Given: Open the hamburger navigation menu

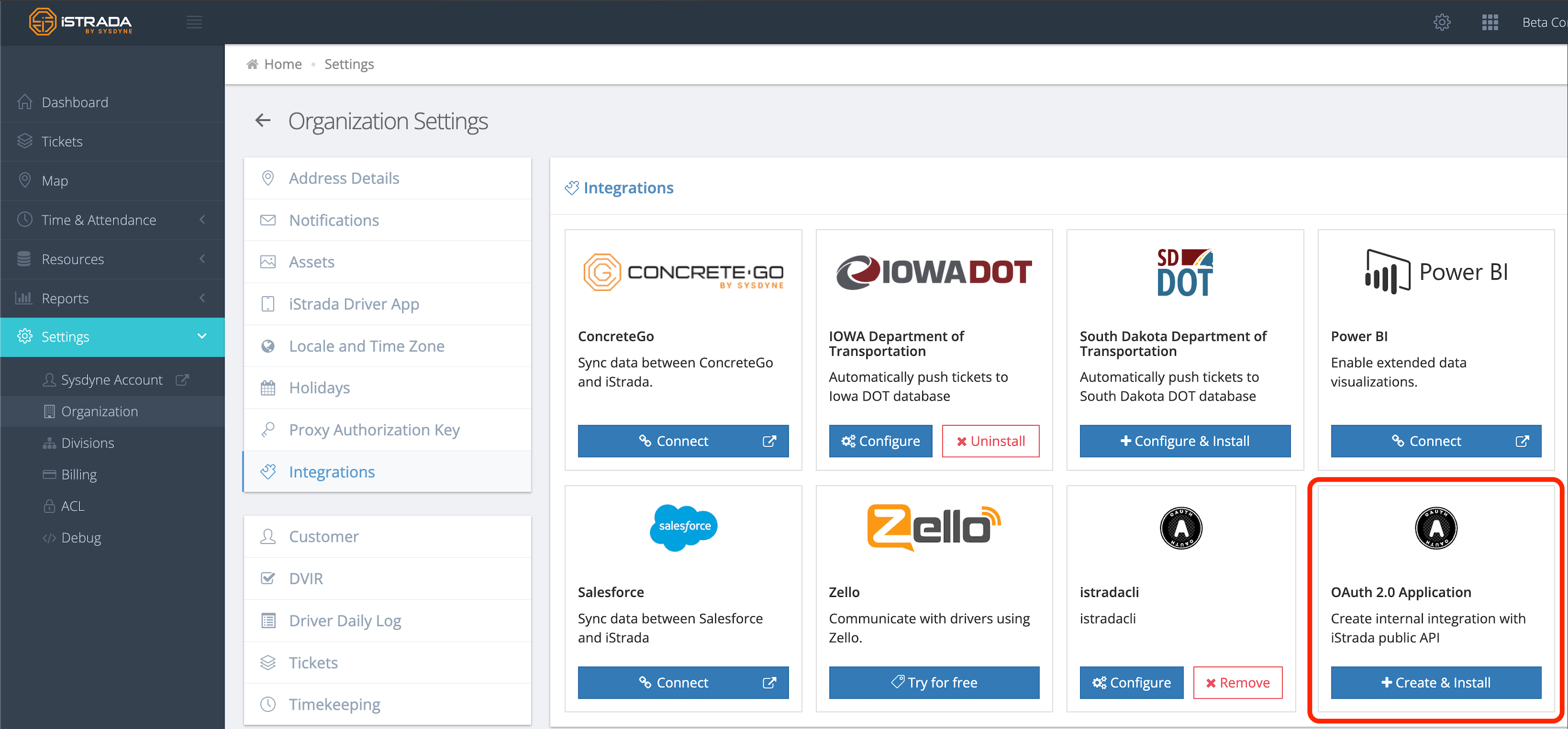Looking at the screenshot, I should (x=194, y=22).
